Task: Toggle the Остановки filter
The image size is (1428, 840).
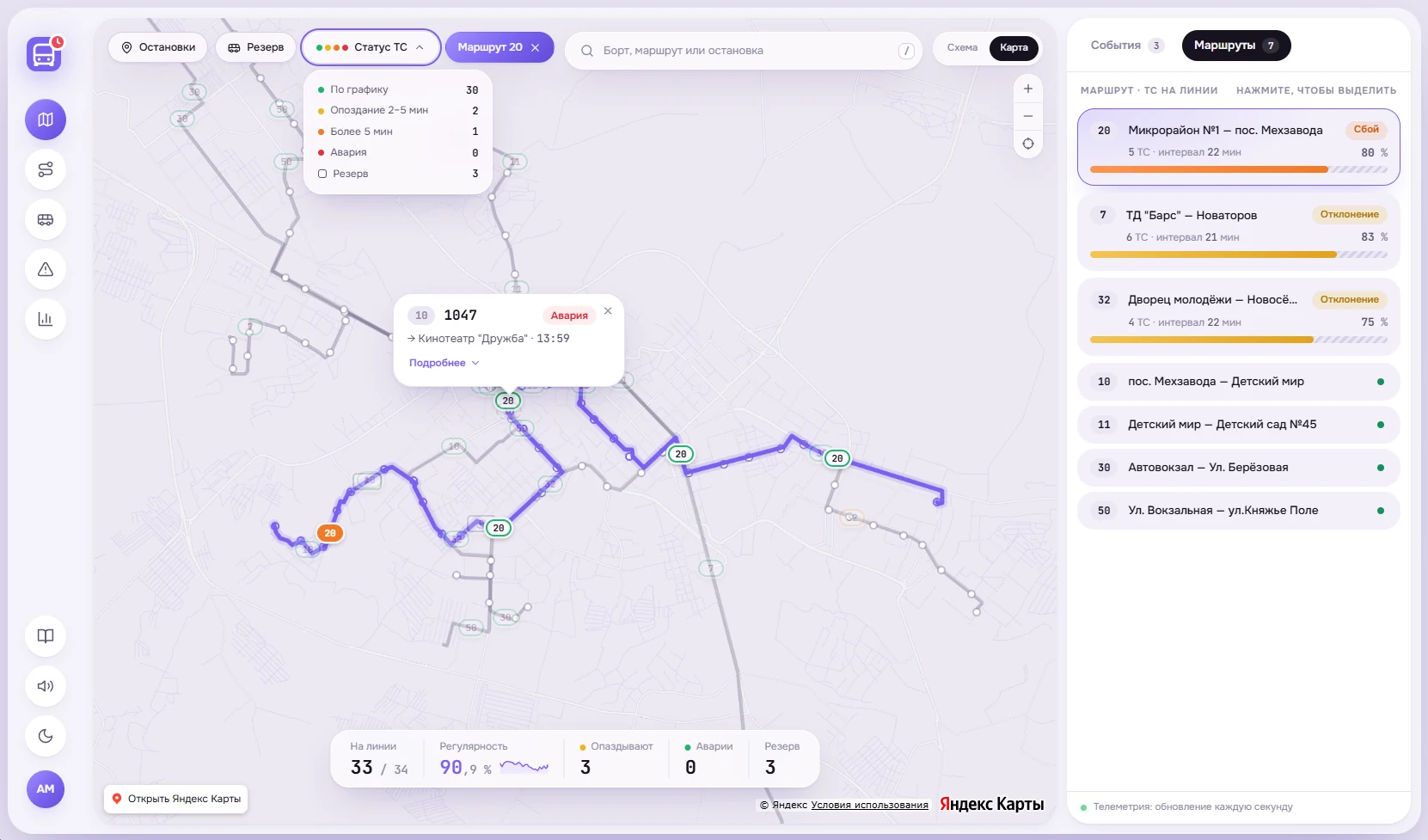Action: [158, 47]
